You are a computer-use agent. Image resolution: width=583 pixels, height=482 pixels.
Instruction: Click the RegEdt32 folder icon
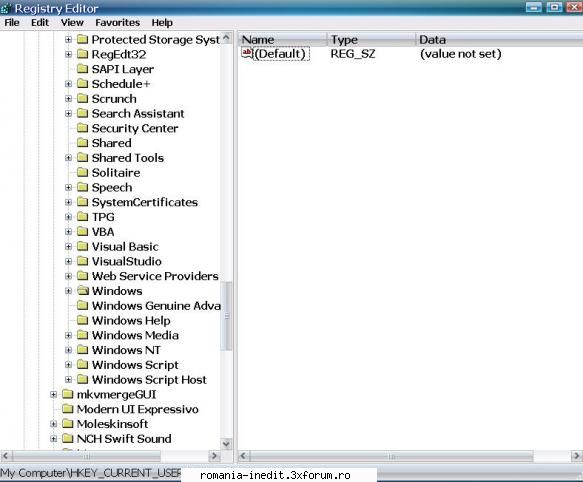pyautogui.click(x=83, y=54)
